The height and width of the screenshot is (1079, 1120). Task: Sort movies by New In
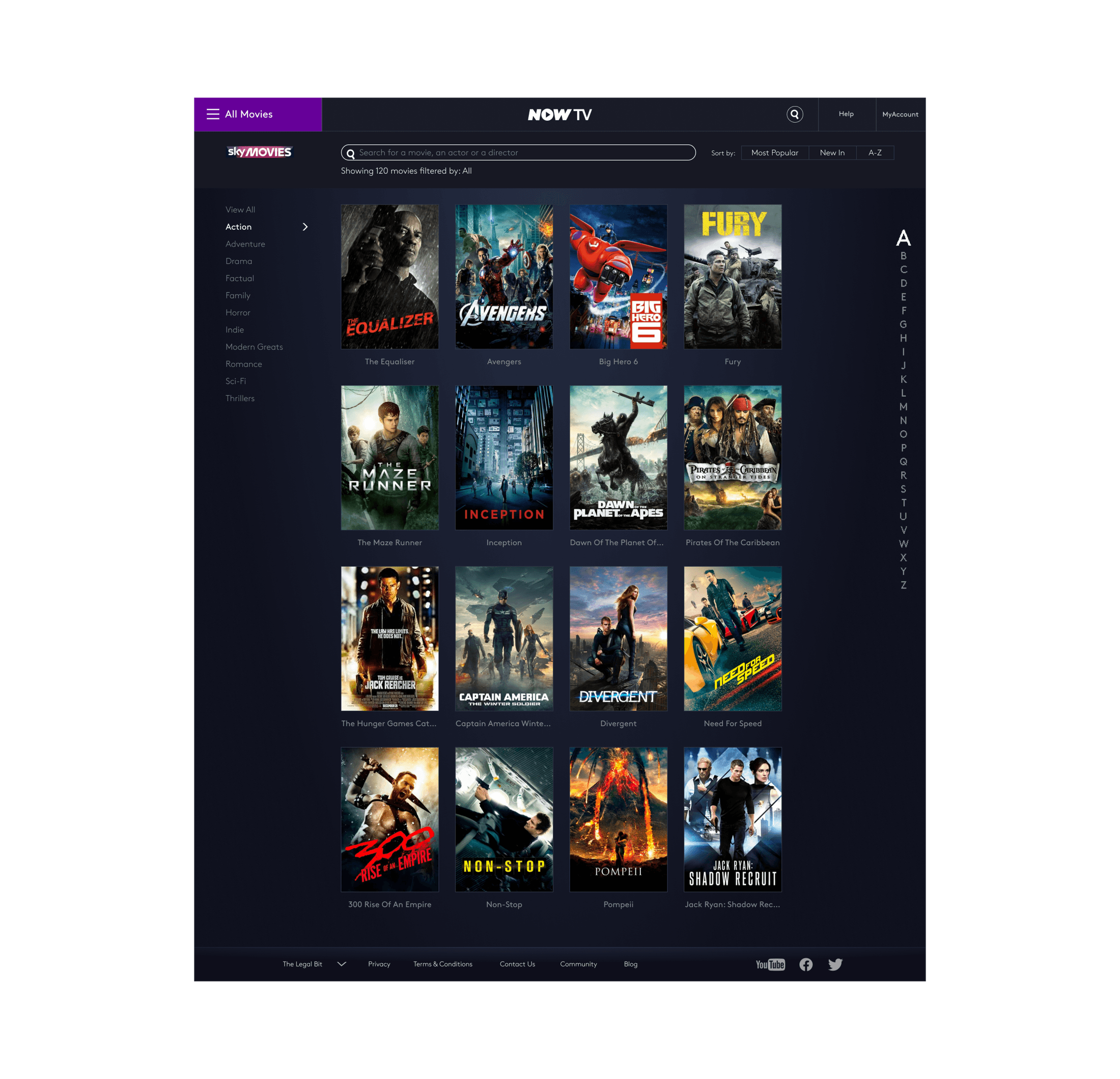832,153
